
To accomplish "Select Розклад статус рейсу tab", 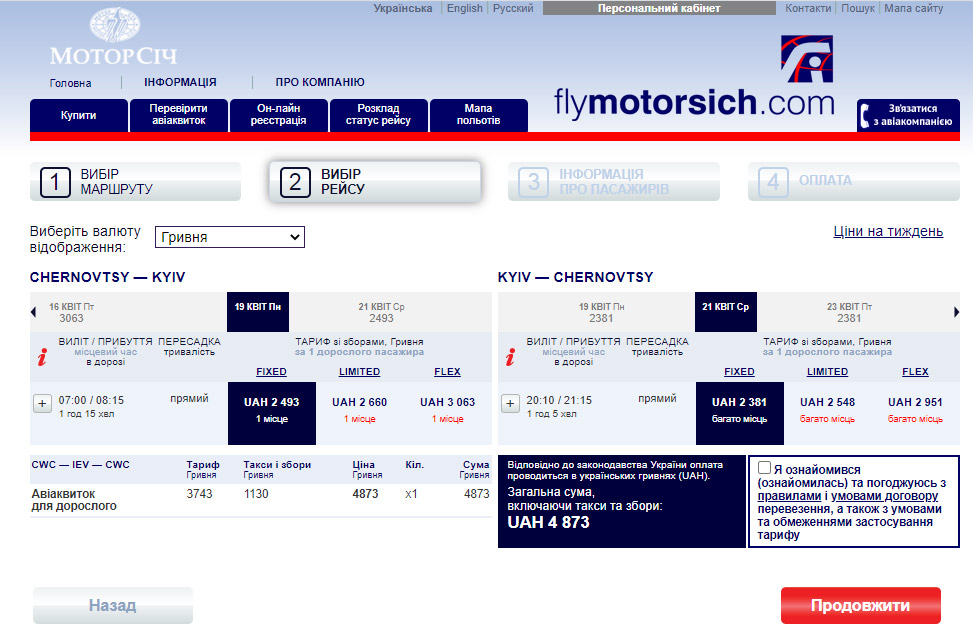I will point(379,115).
